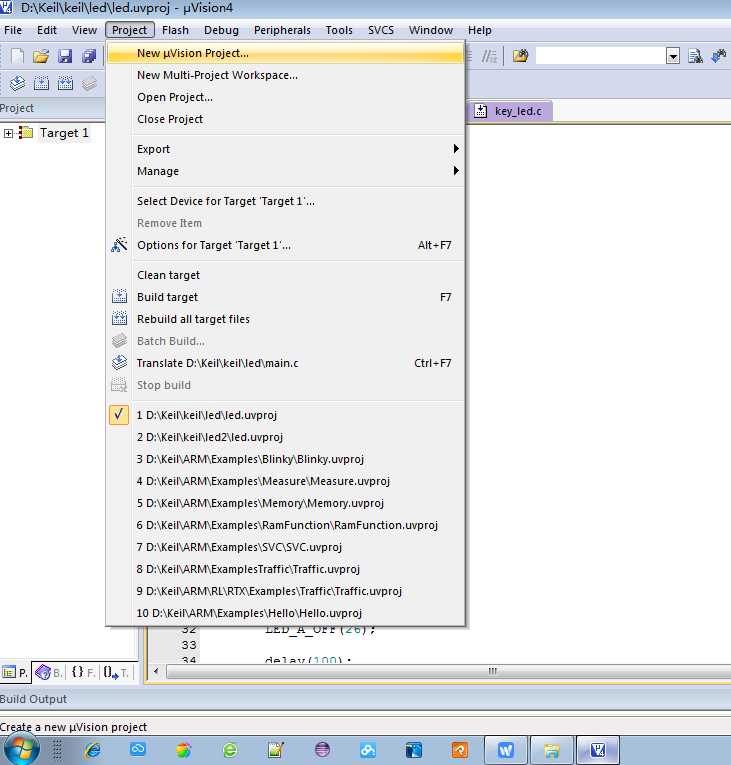Click the Open file folder icon
This screenshot has height=765, width=731.
pyautogui.click(x=41, y=56)
